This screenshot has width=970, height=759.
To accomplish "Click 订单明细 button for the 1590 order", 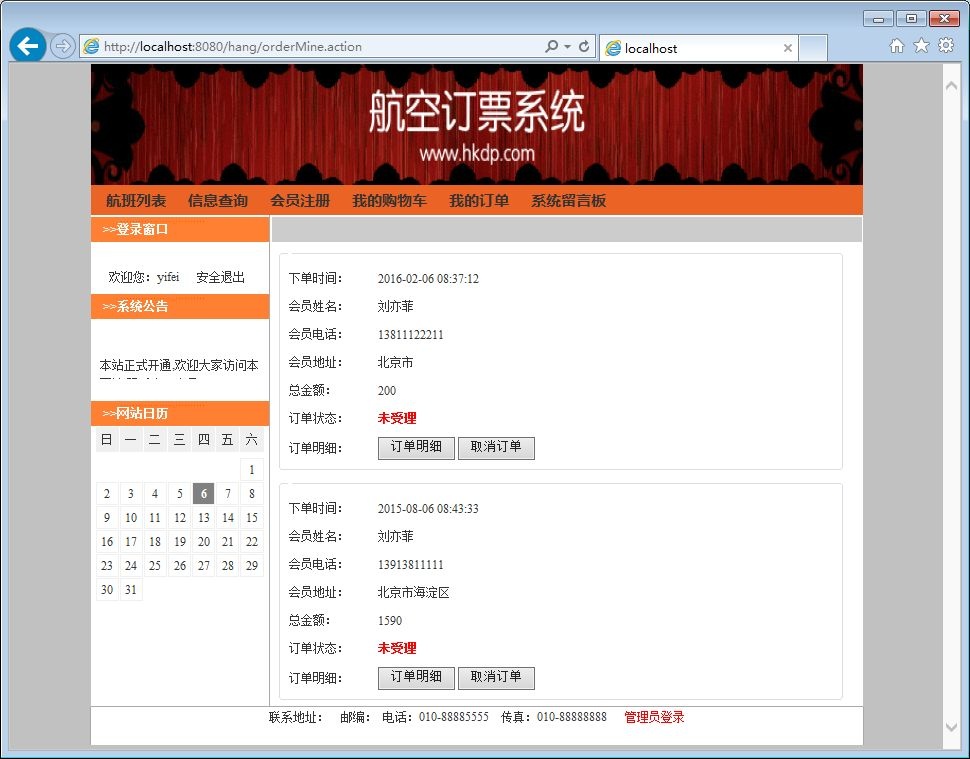I will pyautogui.click(x=416, y=678).
